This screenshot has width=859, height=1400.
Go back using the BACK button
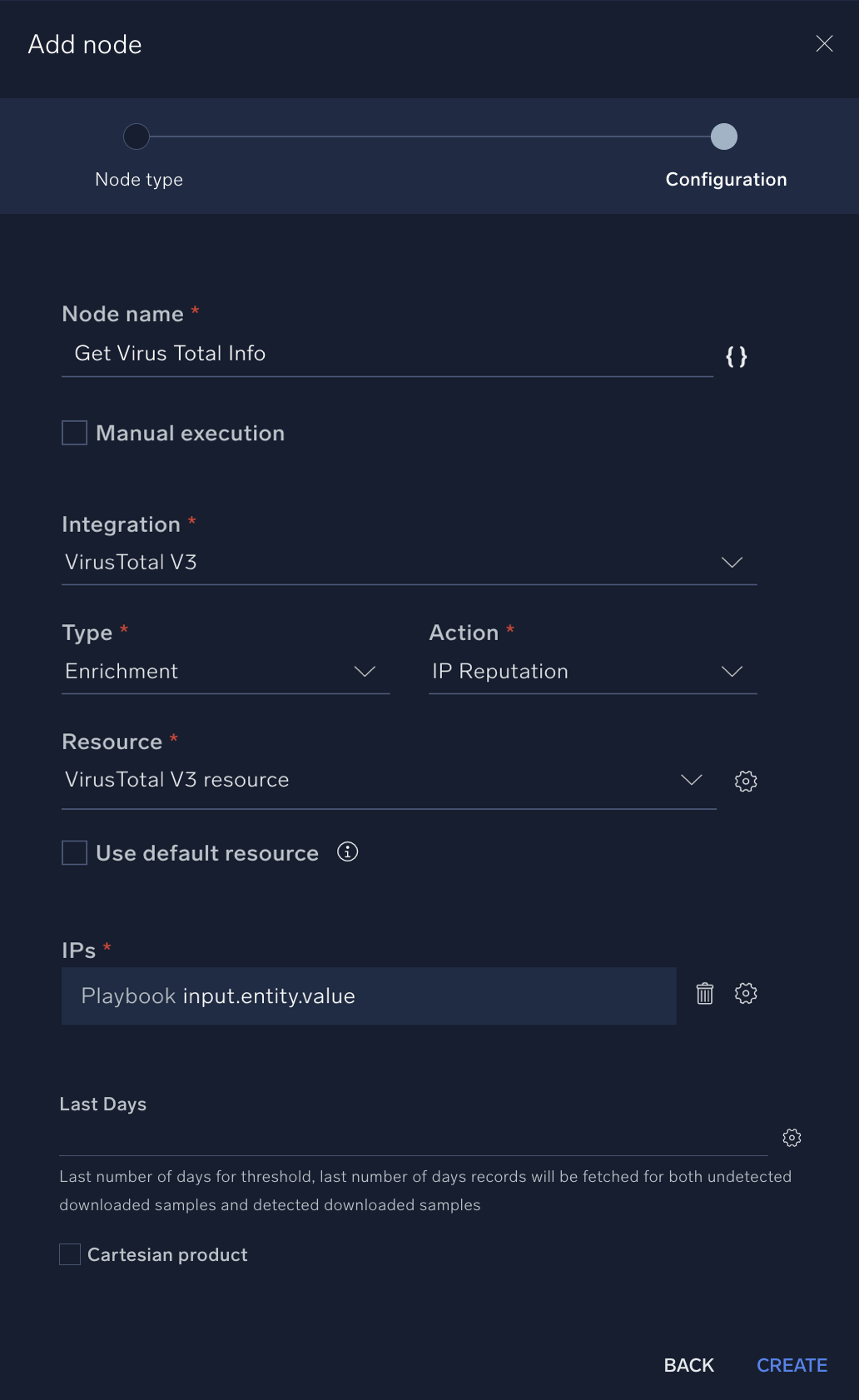pos(688,1365)
